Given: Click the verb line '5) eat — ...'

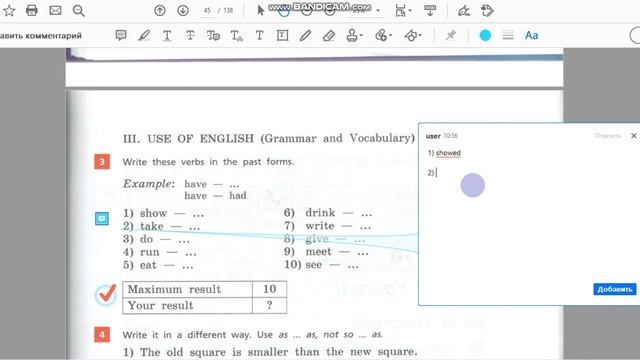Looking at the screenshot, I should point(158,265).
